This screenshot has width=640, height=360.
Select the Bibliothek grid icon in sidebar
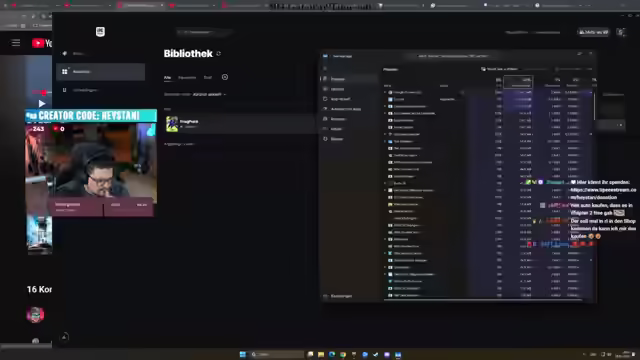tap(64, 71)
